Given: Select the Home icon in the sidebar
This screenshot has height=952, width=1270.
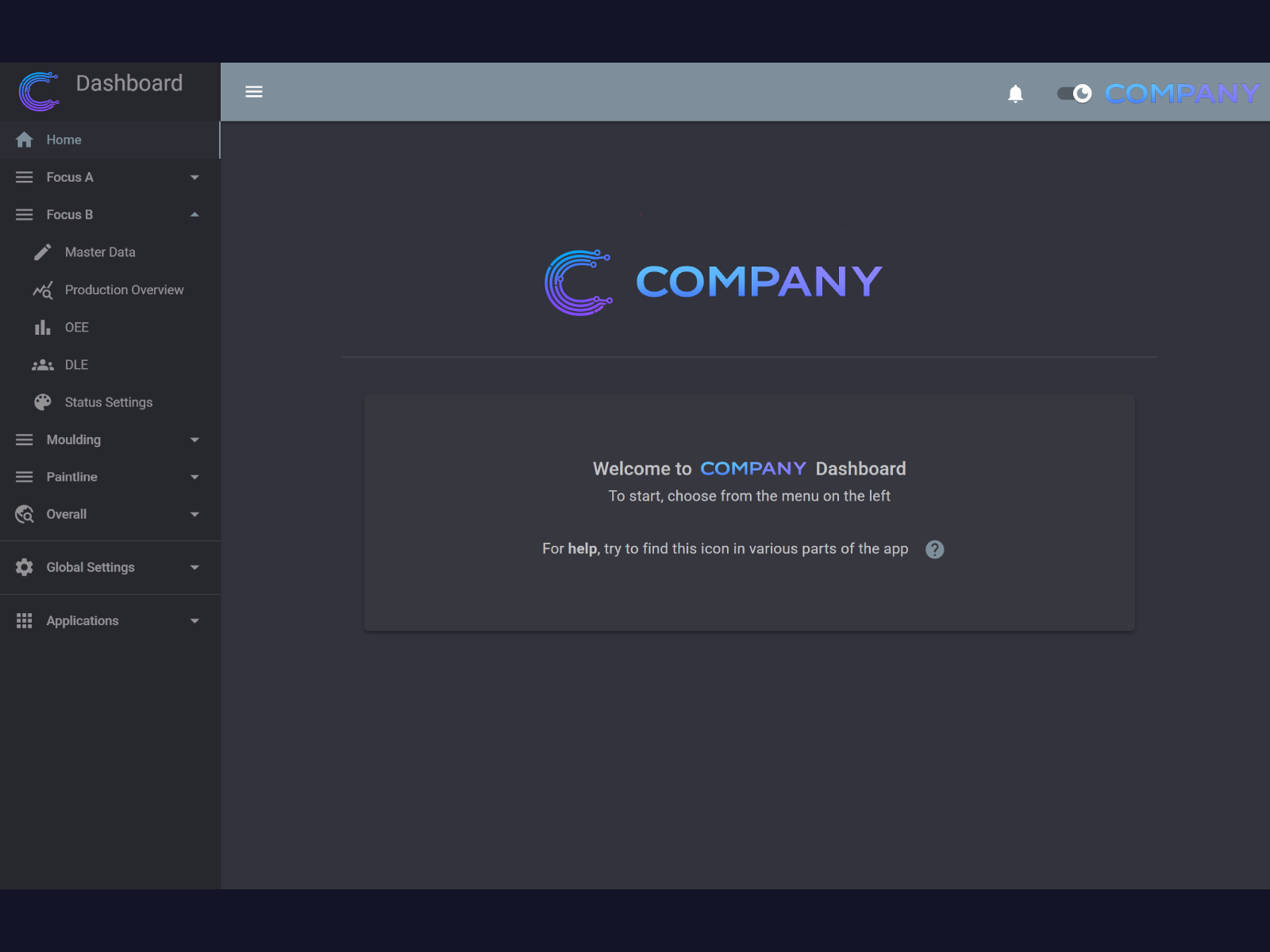Looking at the screenshot, I should click(x=24, y=140).
